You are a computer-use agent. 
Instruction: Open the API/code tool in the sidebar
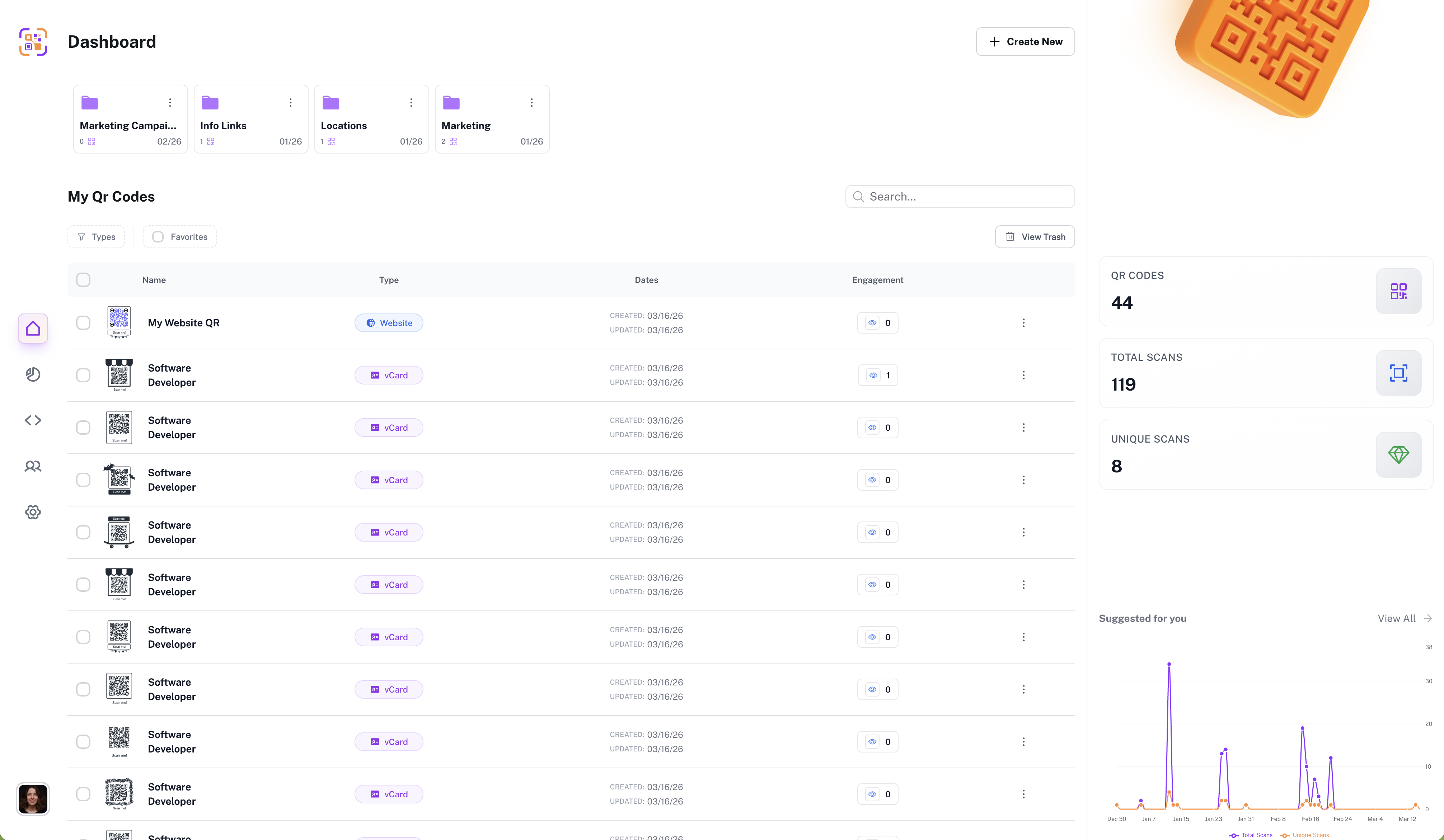[33, 420]
